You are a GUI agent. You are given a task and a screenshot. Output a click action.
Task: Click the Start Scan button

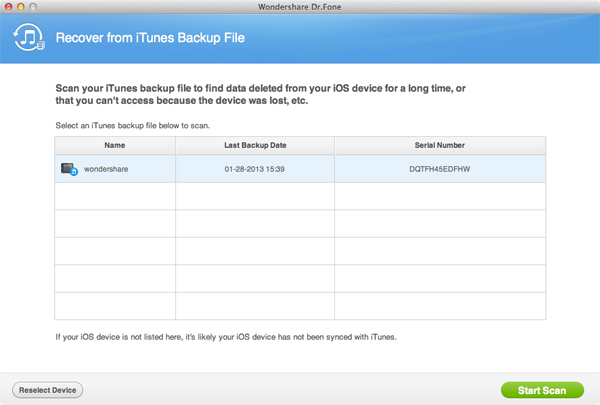pyautogui.click(x=542, y=390)
